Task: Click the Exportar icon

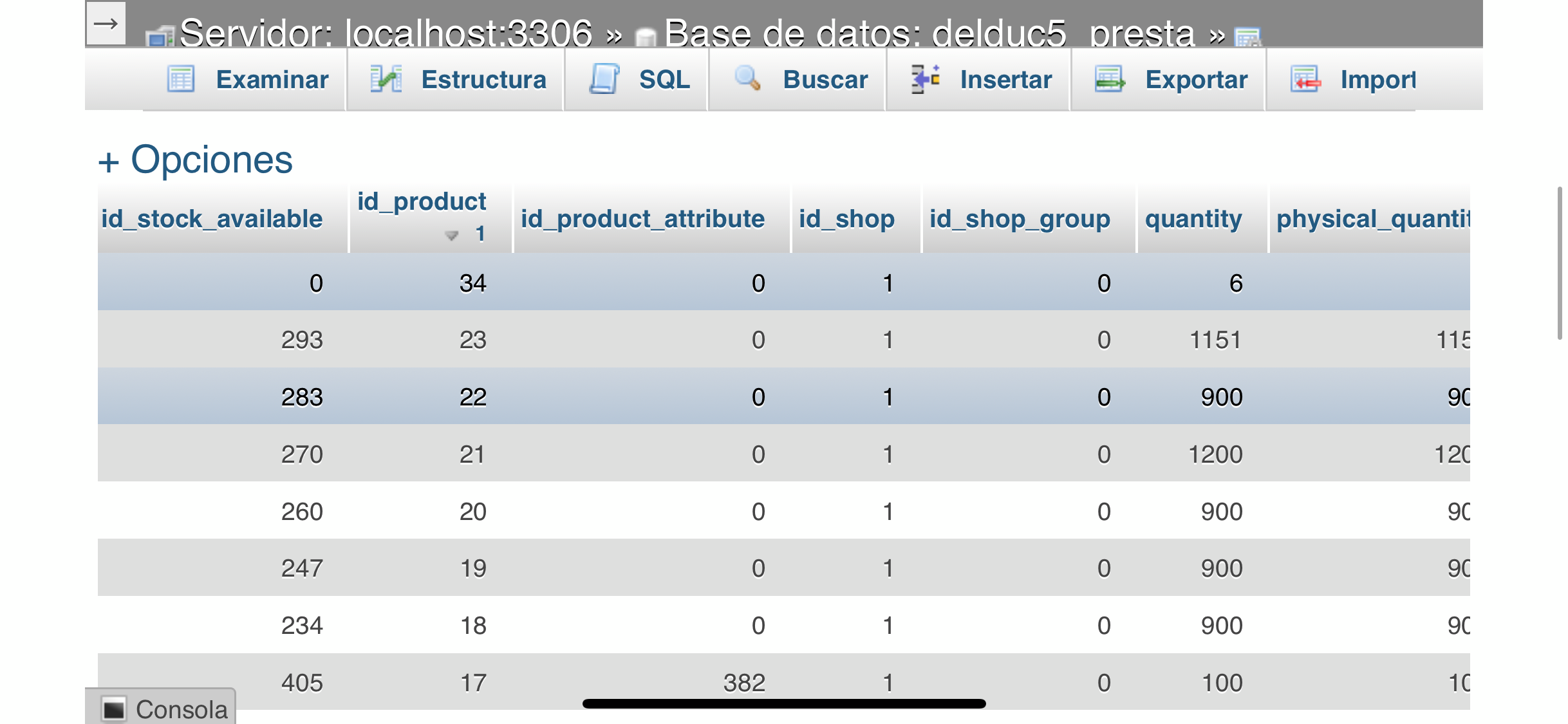Action: (1110, 80)
